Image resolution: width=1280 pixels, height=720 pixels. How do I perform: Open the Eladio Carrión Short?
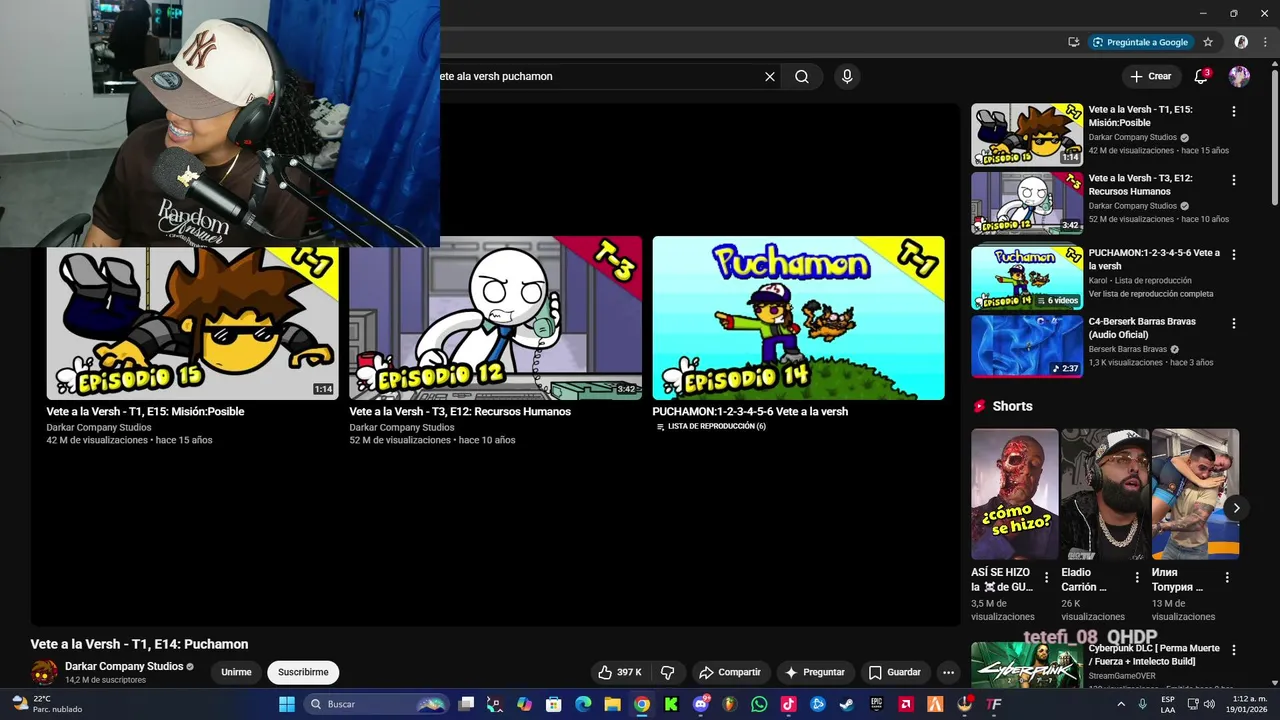click(x=1105, y=494)
